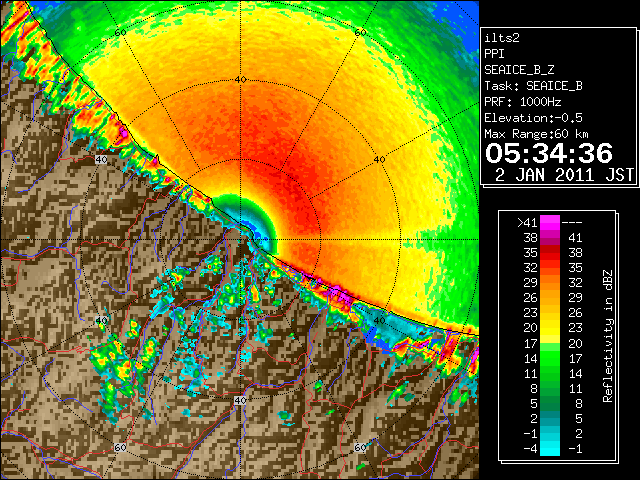Viewport: 640px width, 480px height.
Task: Select the '-4' legend lower bound value
Action: [530, 449]
